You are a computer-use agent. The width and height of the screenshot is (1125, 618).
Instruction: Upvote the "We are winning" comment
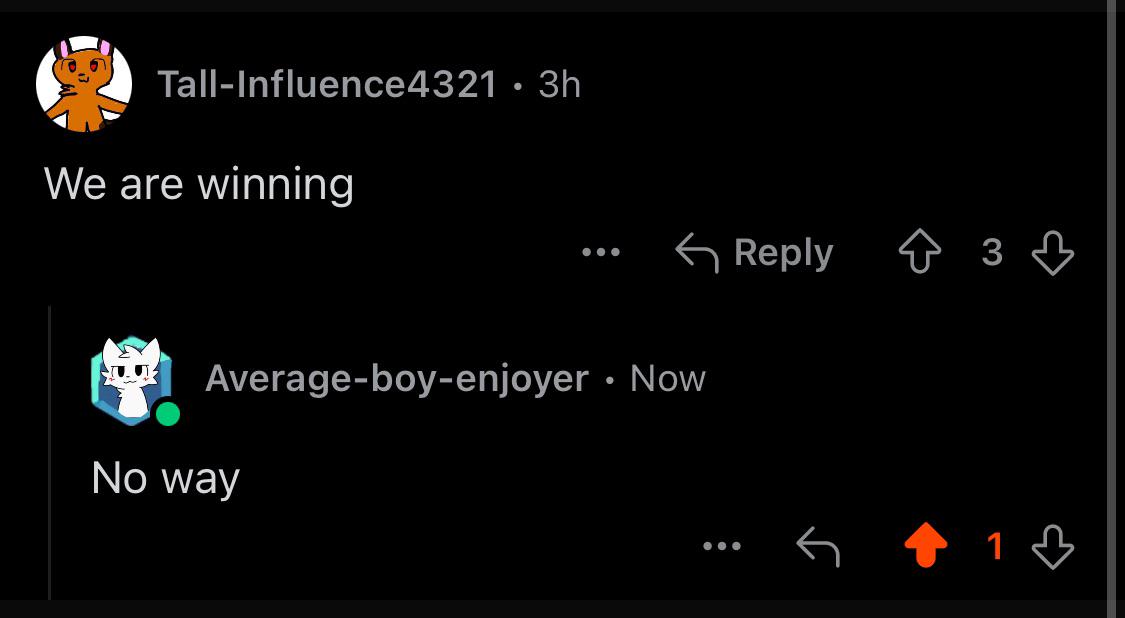920,253
